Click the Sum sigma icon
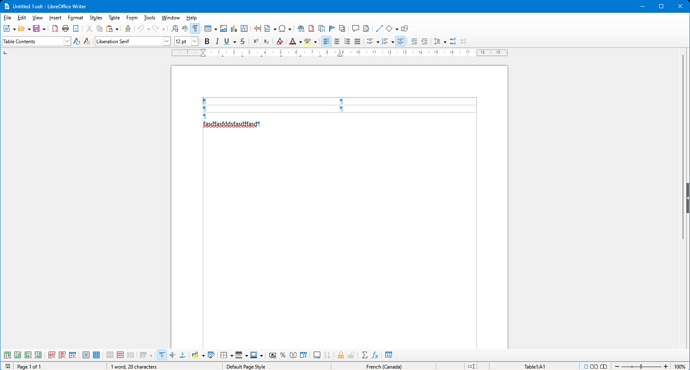 tap(364, 355)
